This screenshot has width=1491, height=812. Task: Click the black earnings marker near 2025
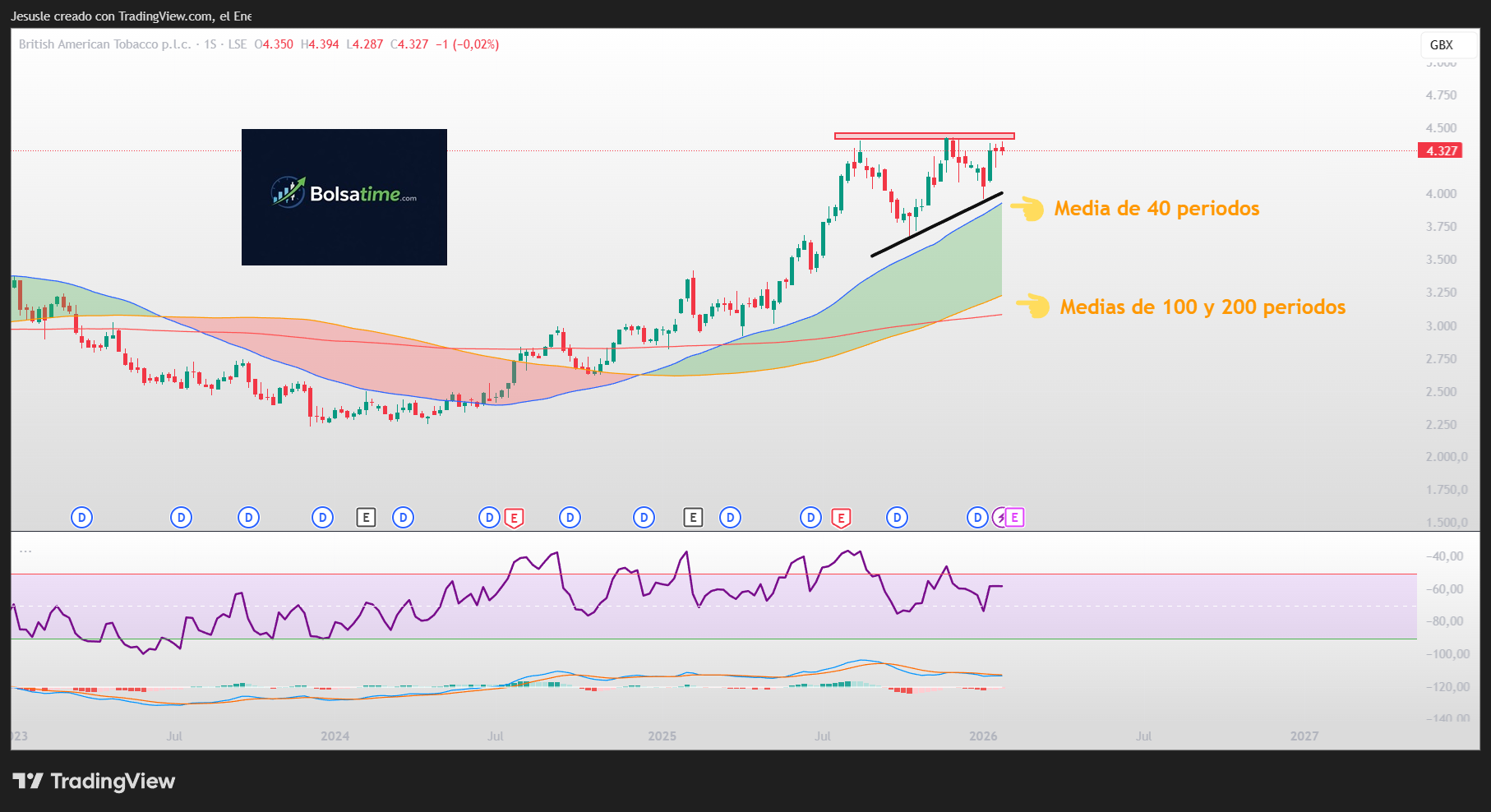point(693,517)
